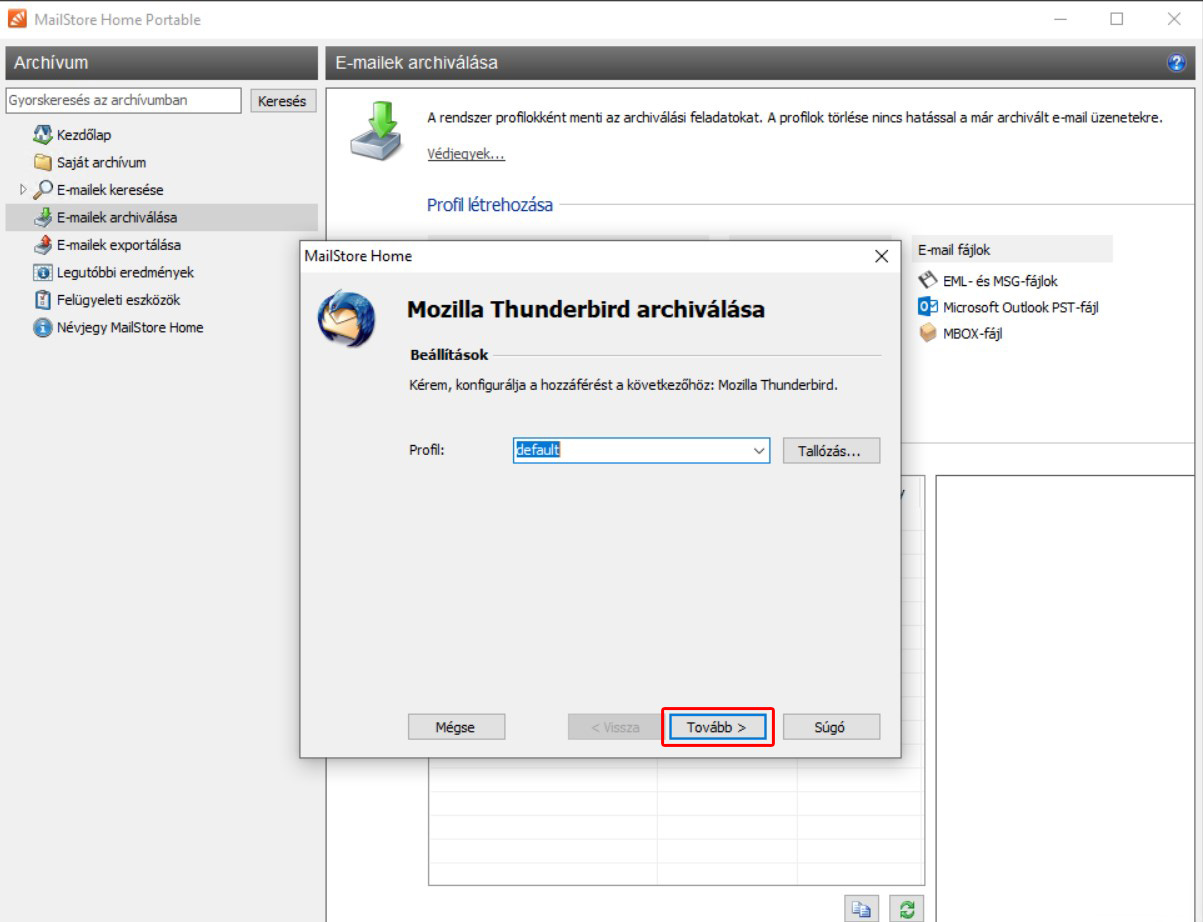Screen dimensions: 1203x922
Task: Select E-mailek exportálása in the sidebar
Action: (119, 245)
